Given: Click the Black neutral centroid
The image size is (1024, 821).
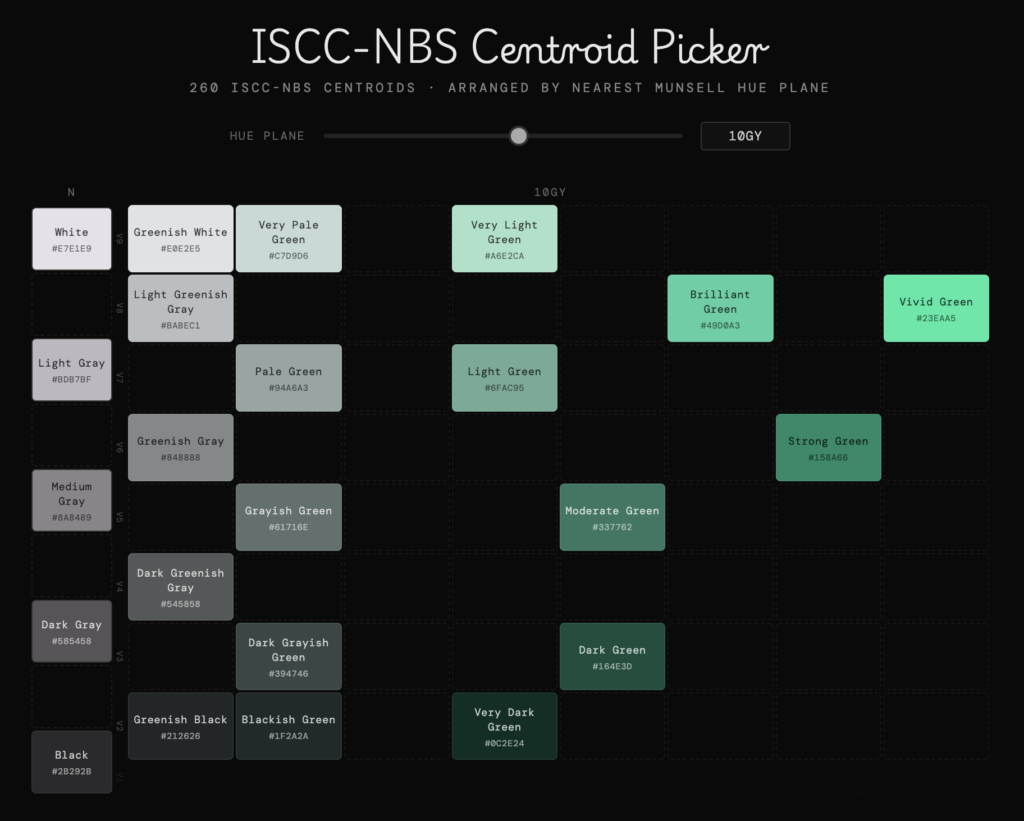Looking at the screenshot, I should coord(71,761).
